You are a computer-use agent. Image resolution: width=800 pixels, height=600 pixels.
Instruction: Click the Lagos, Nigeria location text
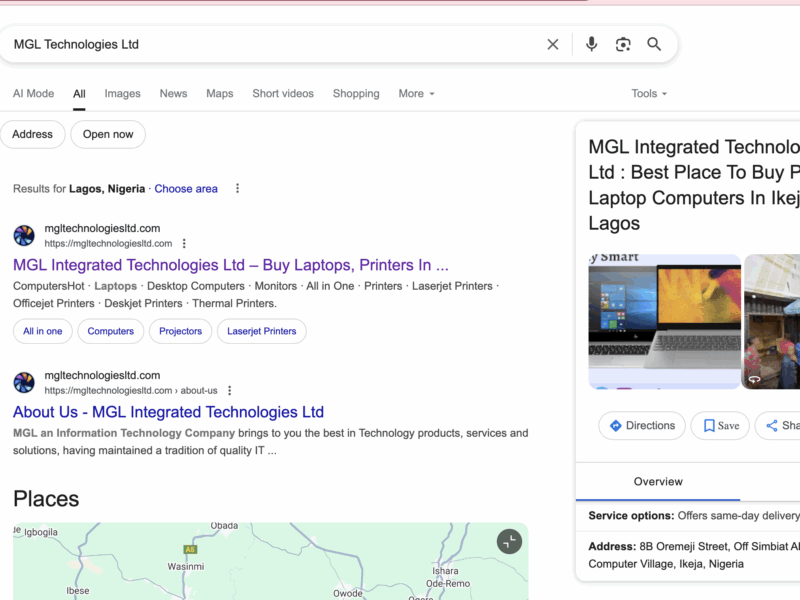[x=107, y=189]
